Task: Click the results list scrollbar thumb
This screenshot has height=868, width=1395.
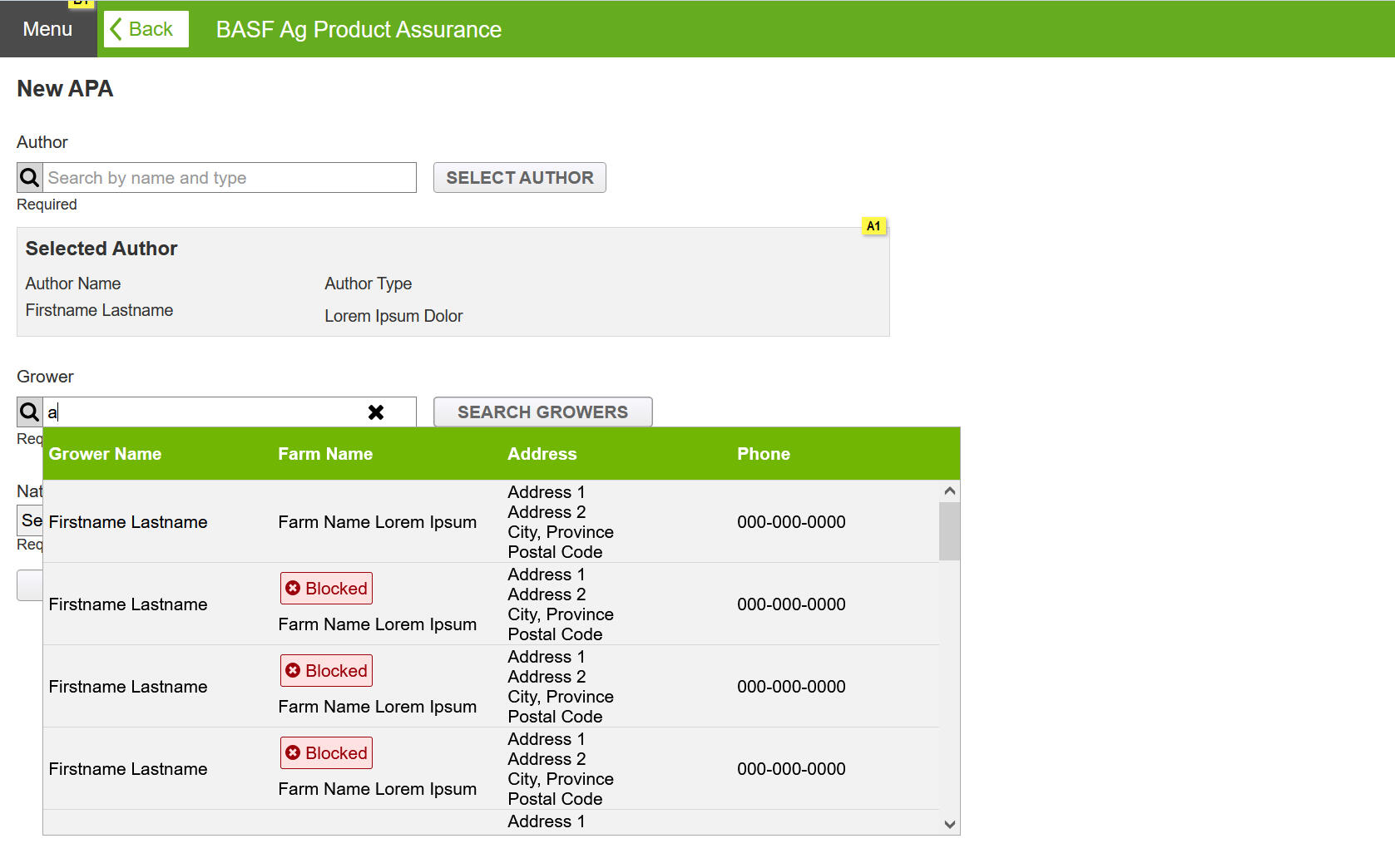Action: click(949, 531)
